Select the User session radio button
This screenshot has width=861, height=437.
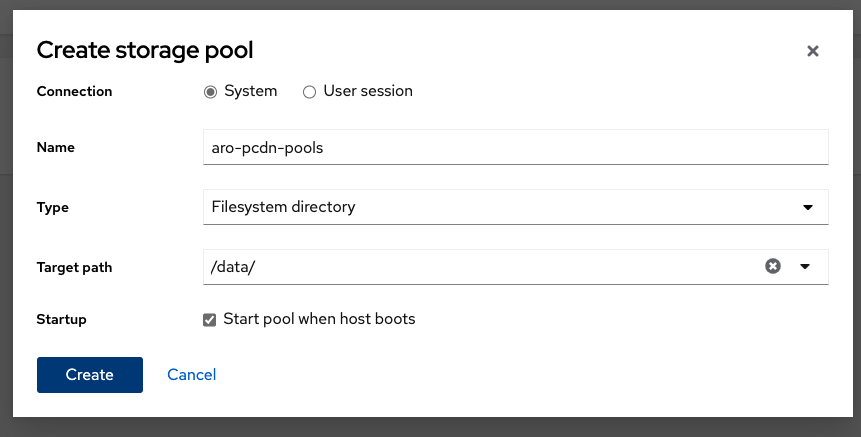tap(309, 92)
